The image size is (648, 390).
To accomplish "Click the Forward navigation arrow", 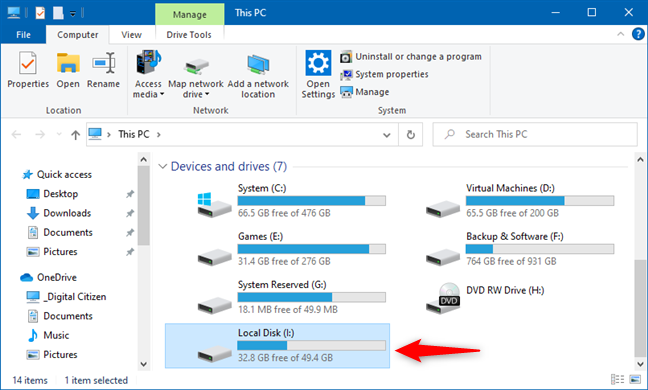I will [40, 134].
